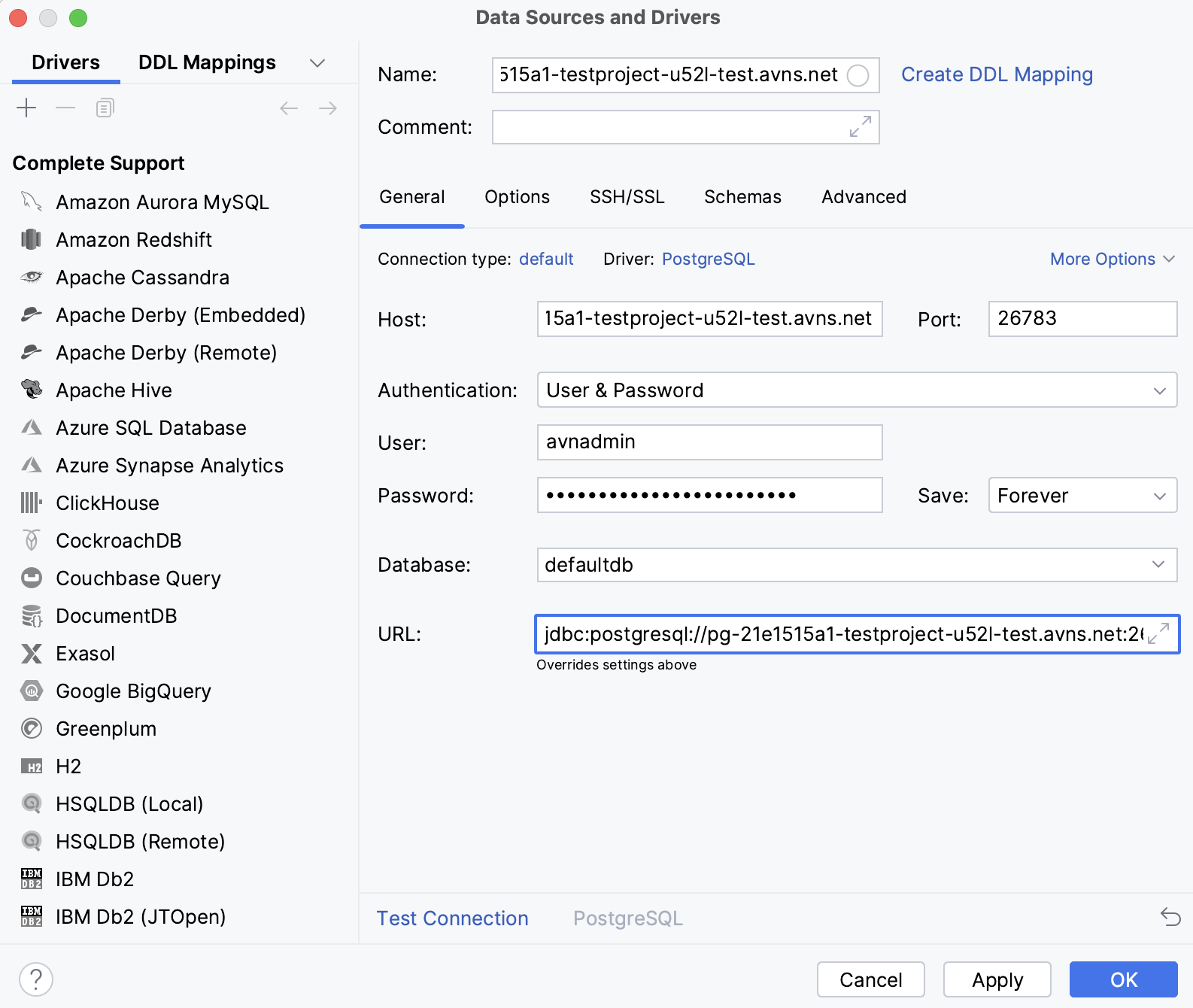The width and height of the screenshot is (1193, 1008).
Task: Select IBM Db2 (JTOpen) driver
Action: pos(140,916)
